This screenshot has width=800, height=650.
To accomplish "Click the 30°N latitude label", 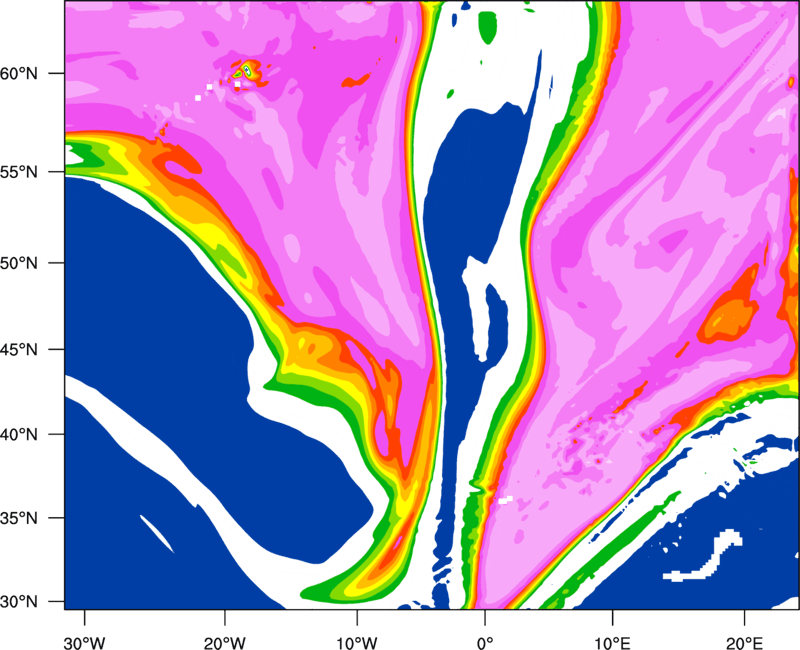I will [21, 602].
